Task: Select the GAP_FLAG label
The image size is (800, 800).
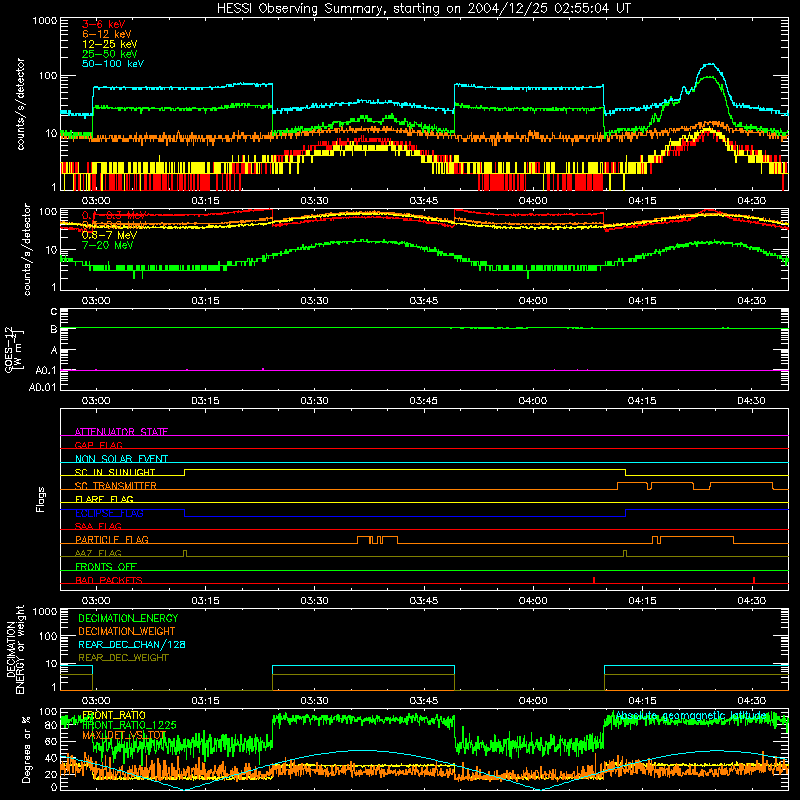Action: coord(98,445)
